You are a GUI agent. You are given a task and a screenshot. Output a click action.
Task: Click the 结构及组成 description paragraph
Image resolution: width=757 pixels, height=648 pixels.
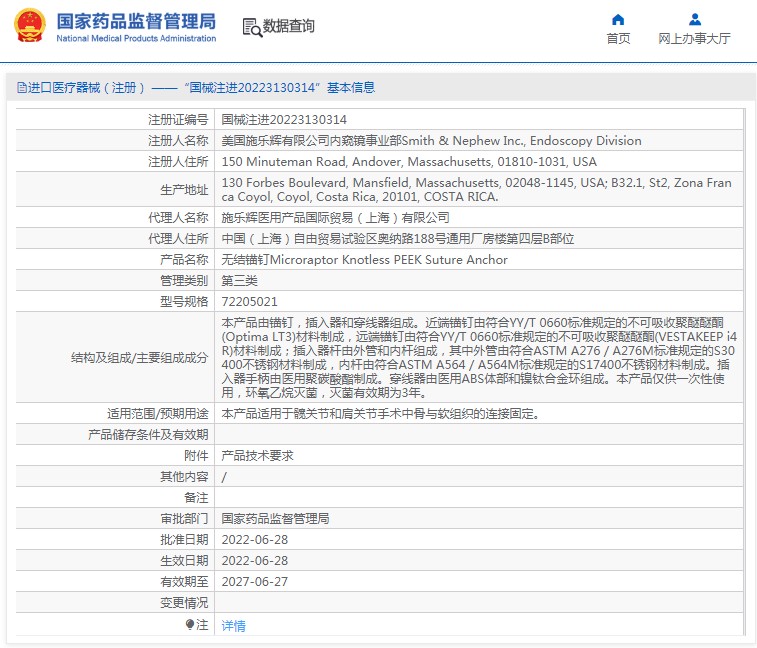pyautogui.click(x=479, y=357)
